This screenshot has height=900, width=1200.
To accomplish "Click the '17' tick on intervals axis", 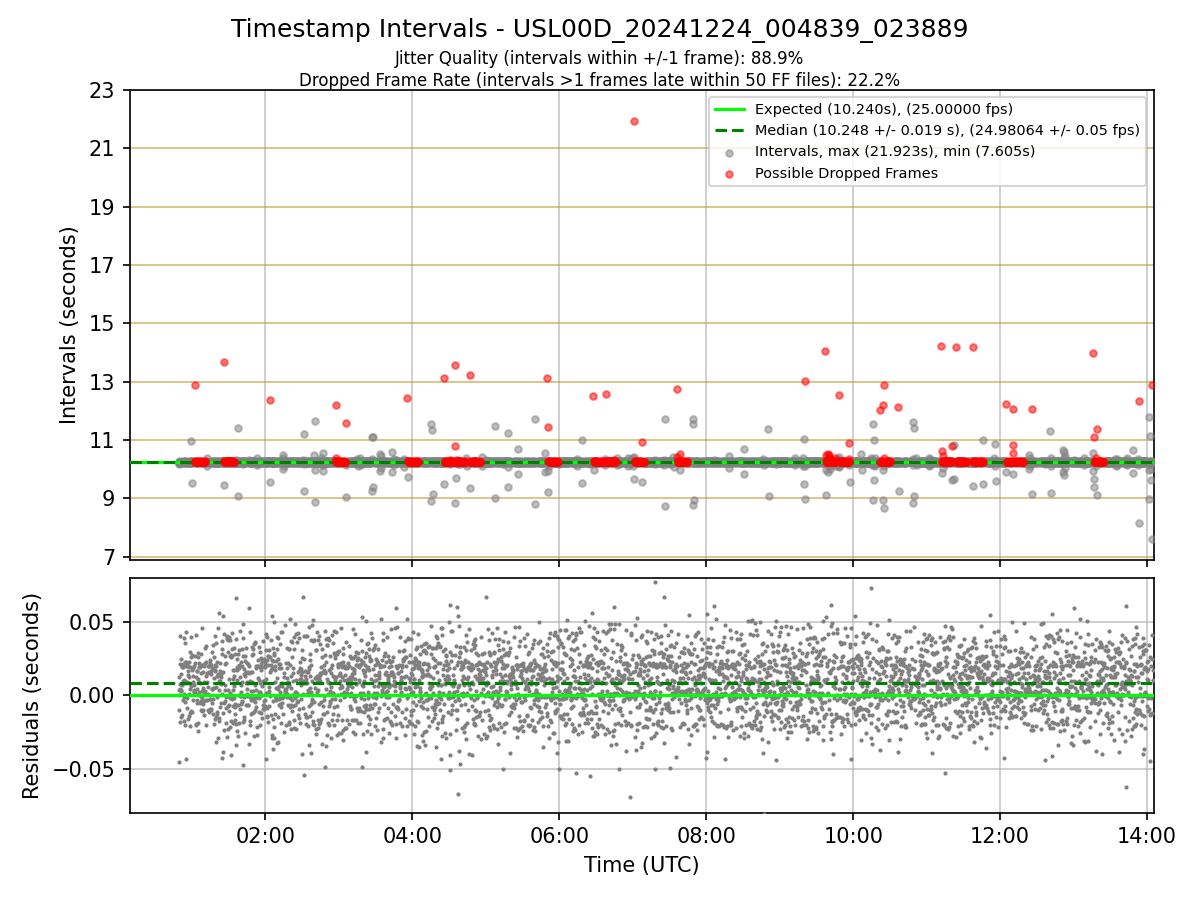I will click(103, 265).
